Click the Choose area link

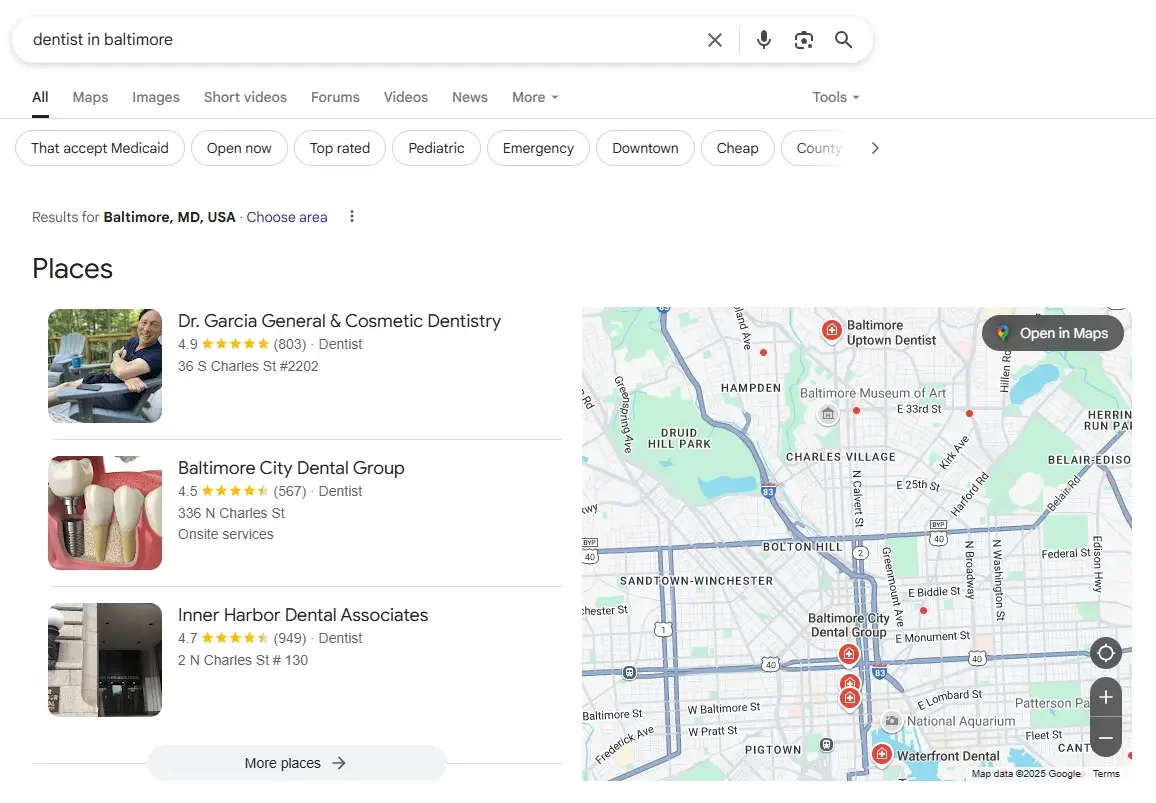point(287,217)
